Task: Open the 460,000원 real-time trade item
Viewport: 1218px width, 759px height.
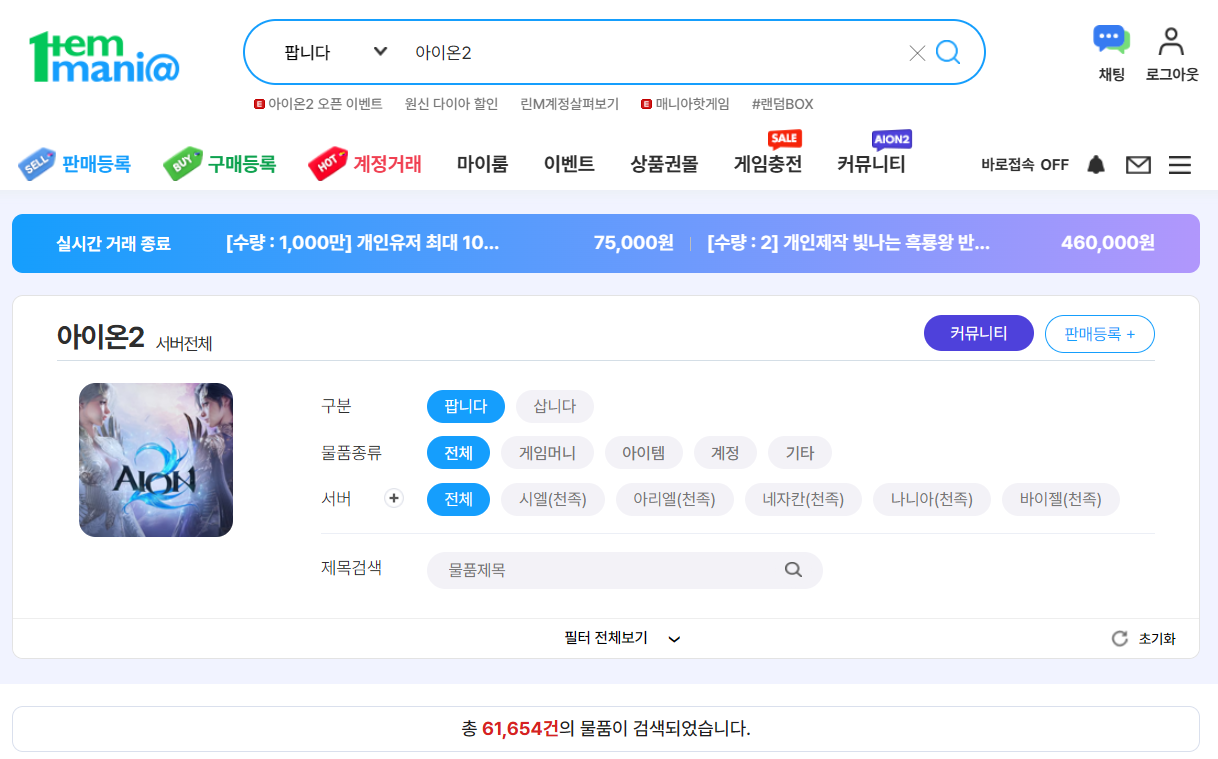Action: pos(931,243)
